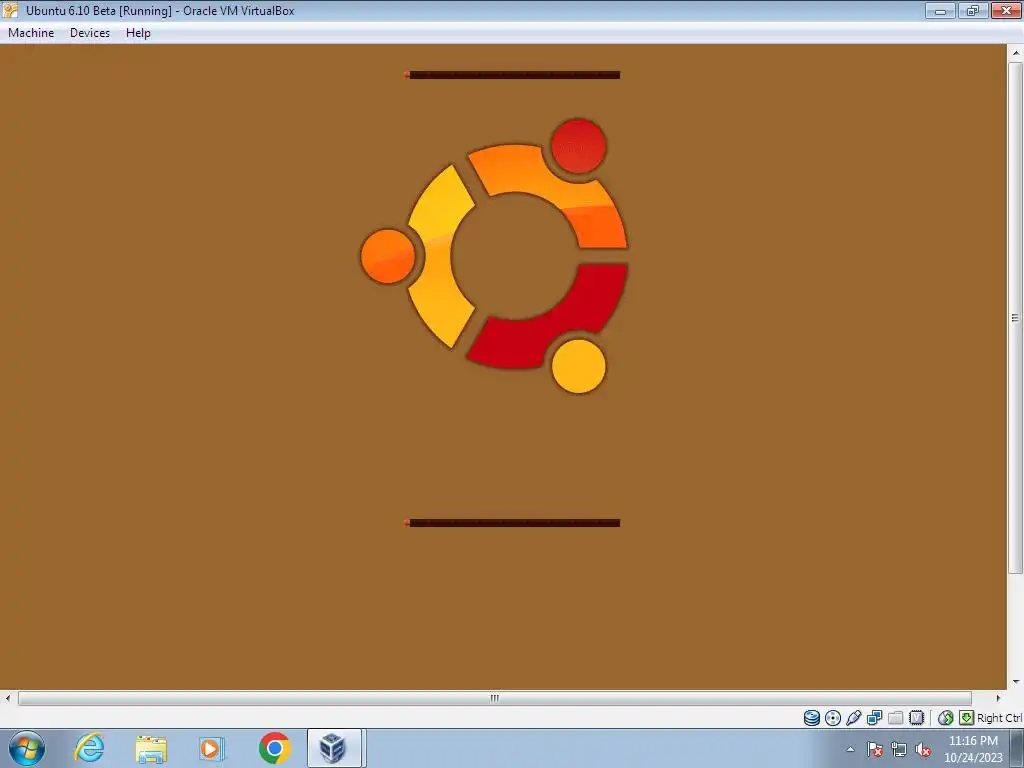Click the vertical scrollbar thumb
This screenshot has width=1024, height=768.
1016,318
